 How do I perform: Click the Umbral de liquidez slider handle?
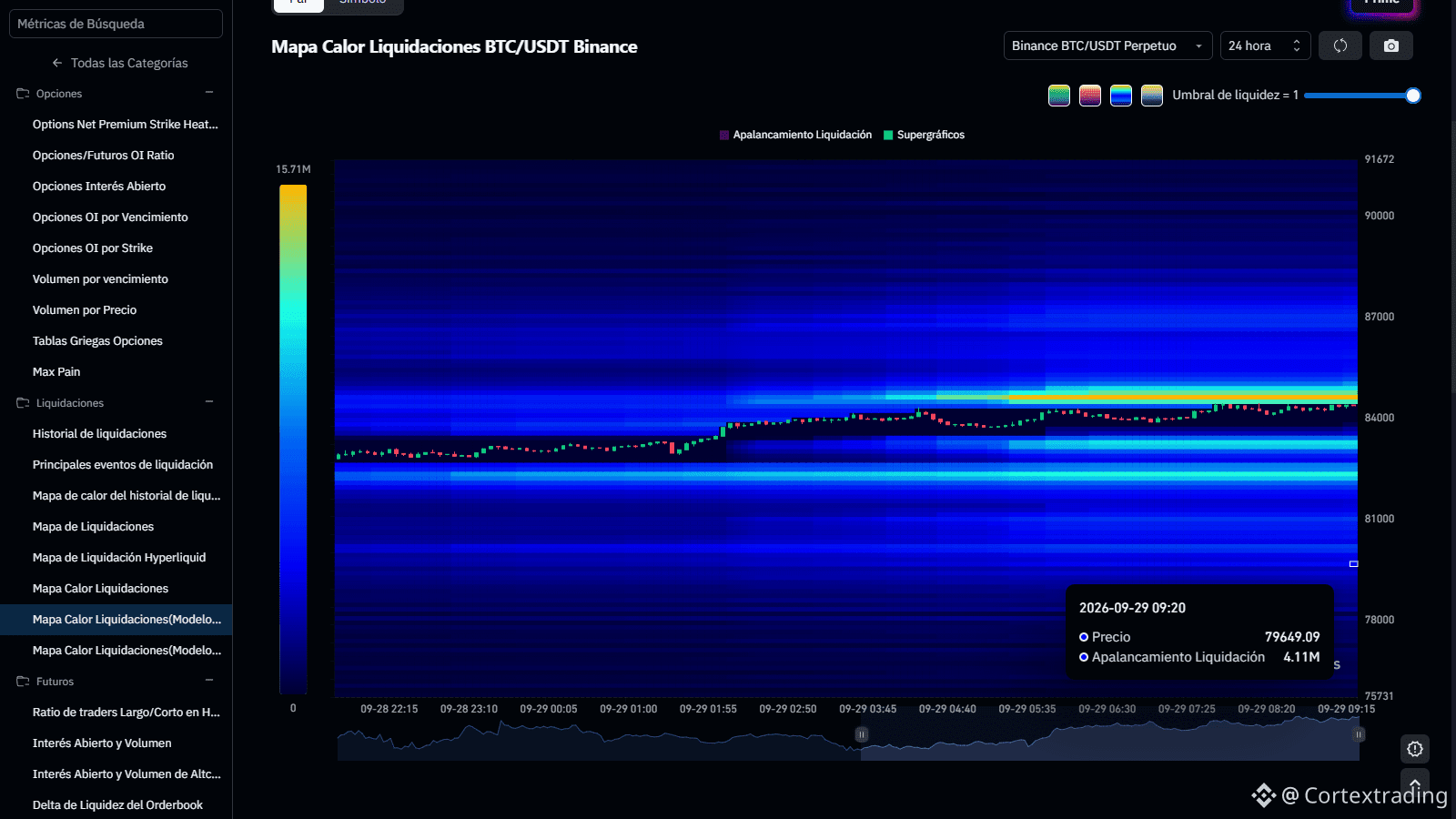click(x=1413, y=96)
